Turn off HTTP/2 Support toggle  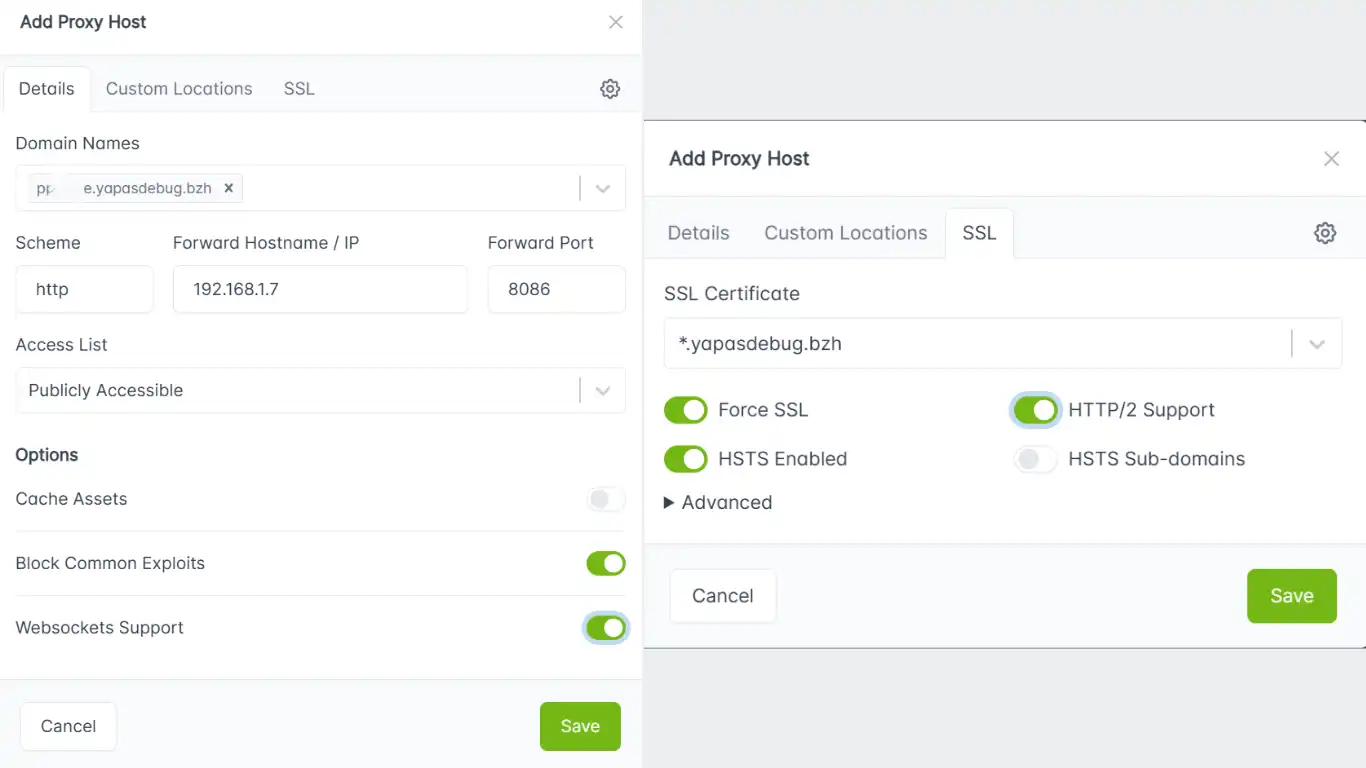[1035, 410]
